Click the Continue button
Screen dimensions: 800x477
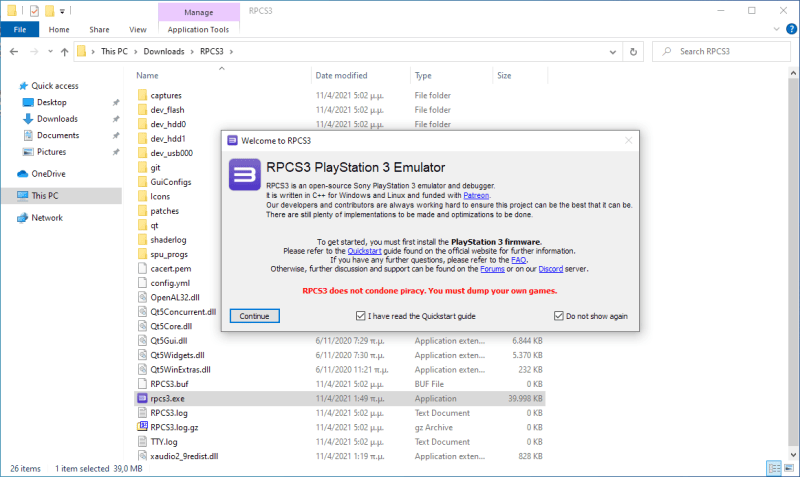point(255,316)
